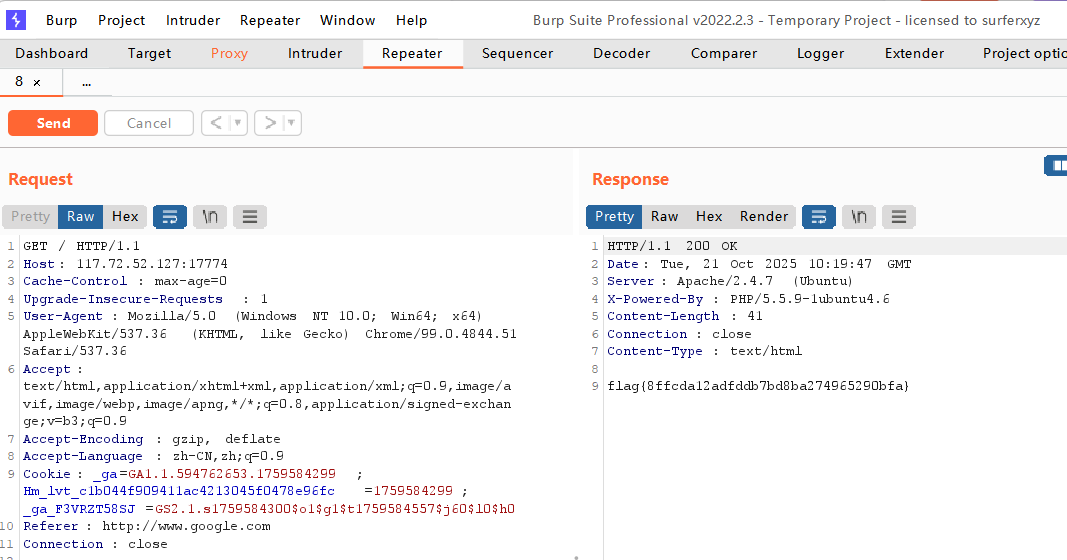Send the request
Viewport: 1067px width, 560px height.
[53, 123]
